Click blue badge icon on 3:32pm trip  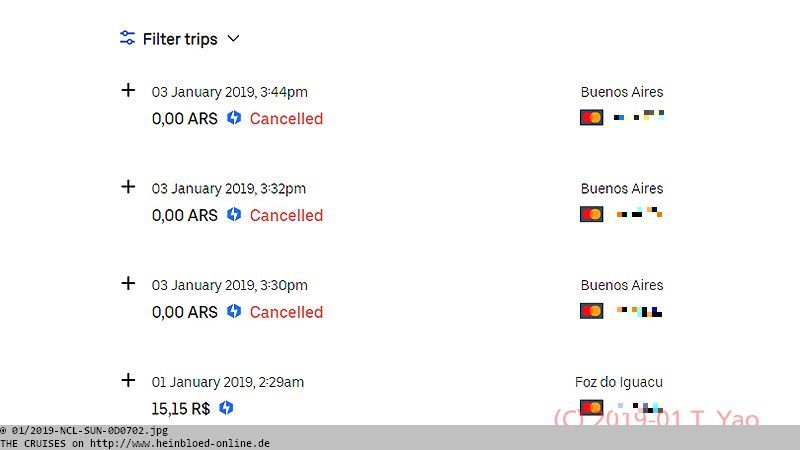coord(234,214)
